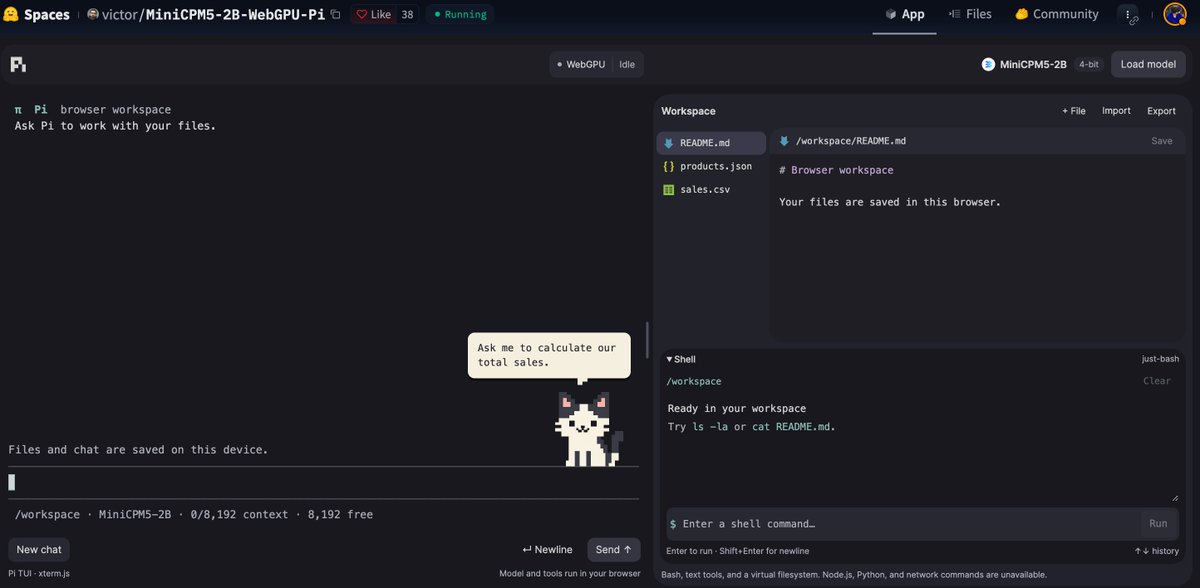Click the '8,192 free' status text

pyautogui.click(x=340, y=514)
